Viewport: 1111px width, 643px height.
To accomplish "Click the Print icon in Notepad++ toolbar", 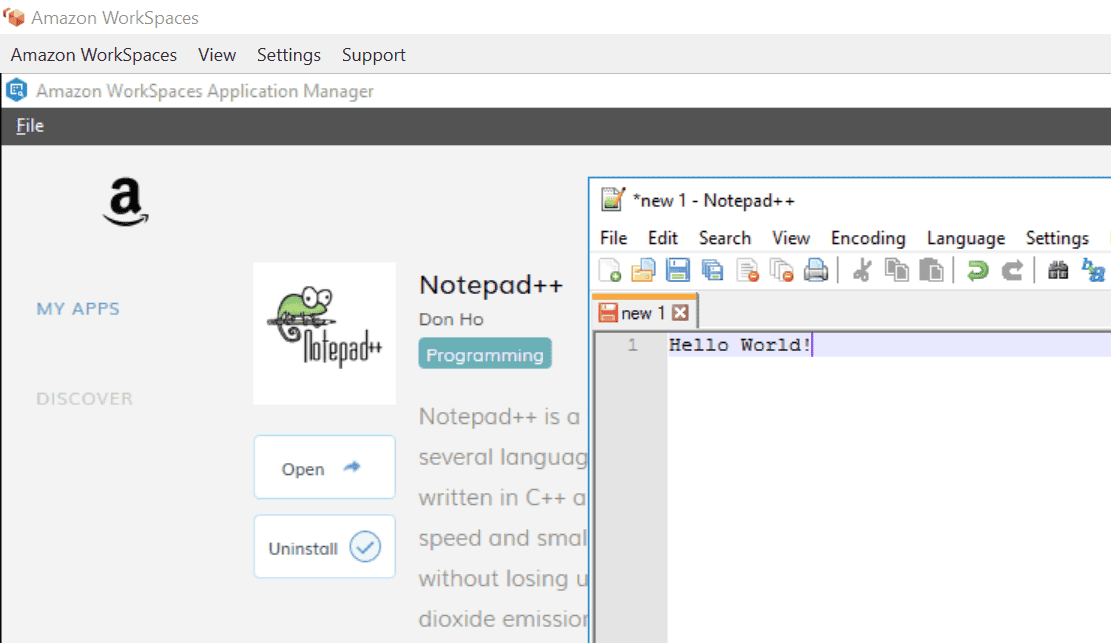I will point(816,270).
